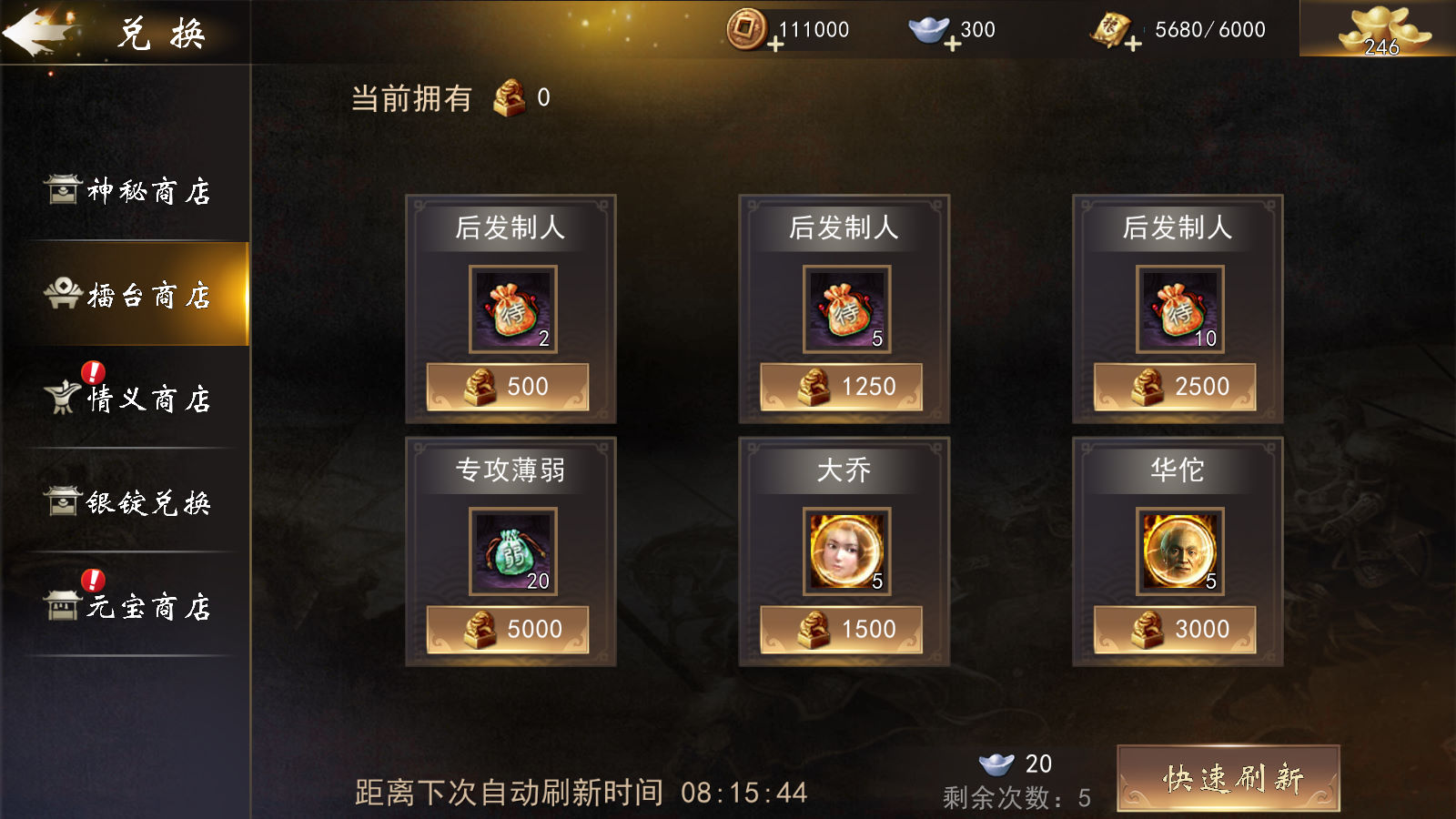The image size is (1456, 819).
Task: Buy 后发制人 for 500 tokens
Action: (x=508, y=387)
